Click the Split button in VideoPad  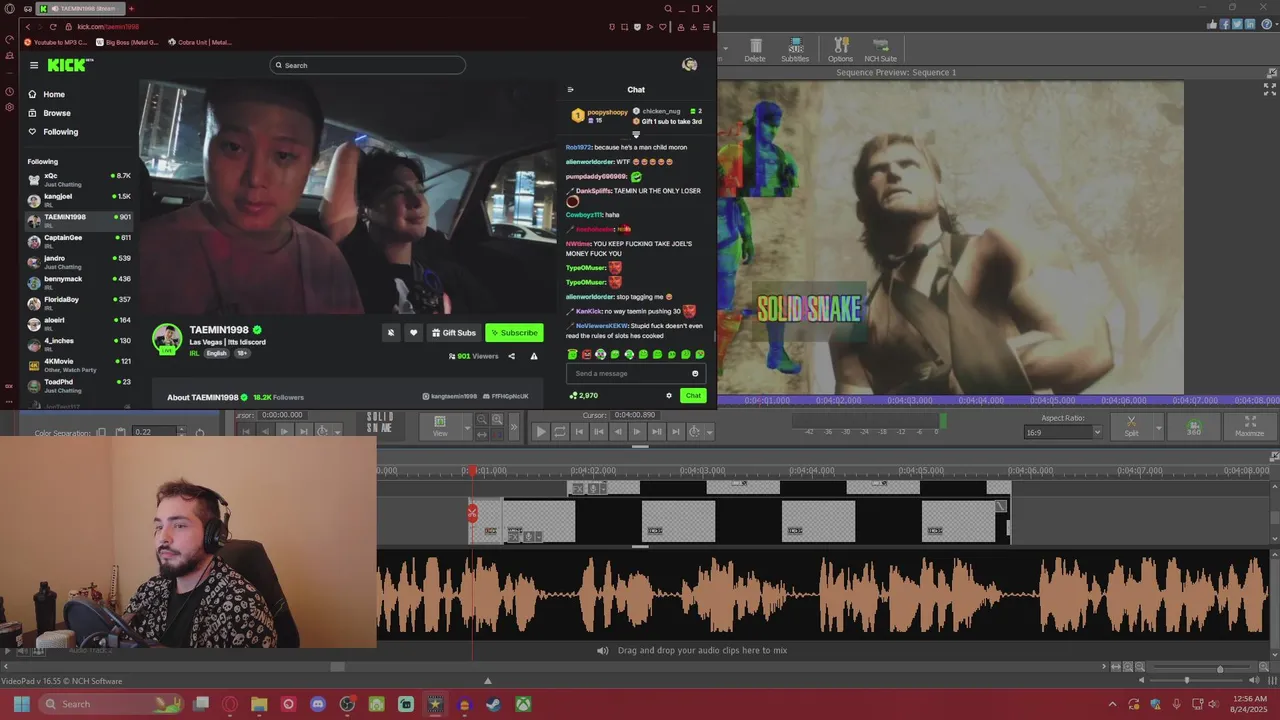point(1131,426)
